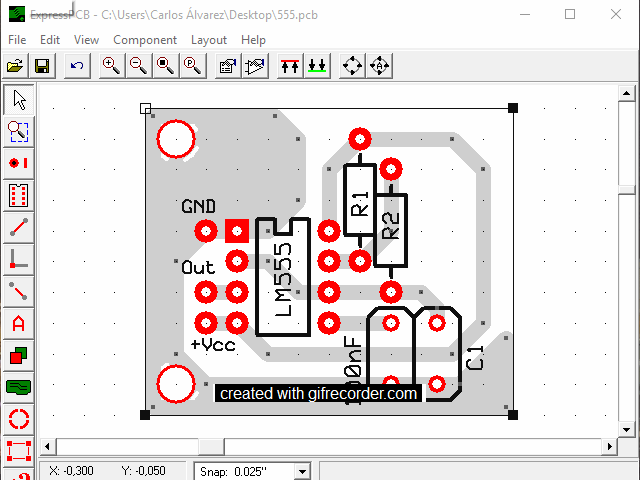
Task: Click the pad at the top of R1
Action: (360, 139)
